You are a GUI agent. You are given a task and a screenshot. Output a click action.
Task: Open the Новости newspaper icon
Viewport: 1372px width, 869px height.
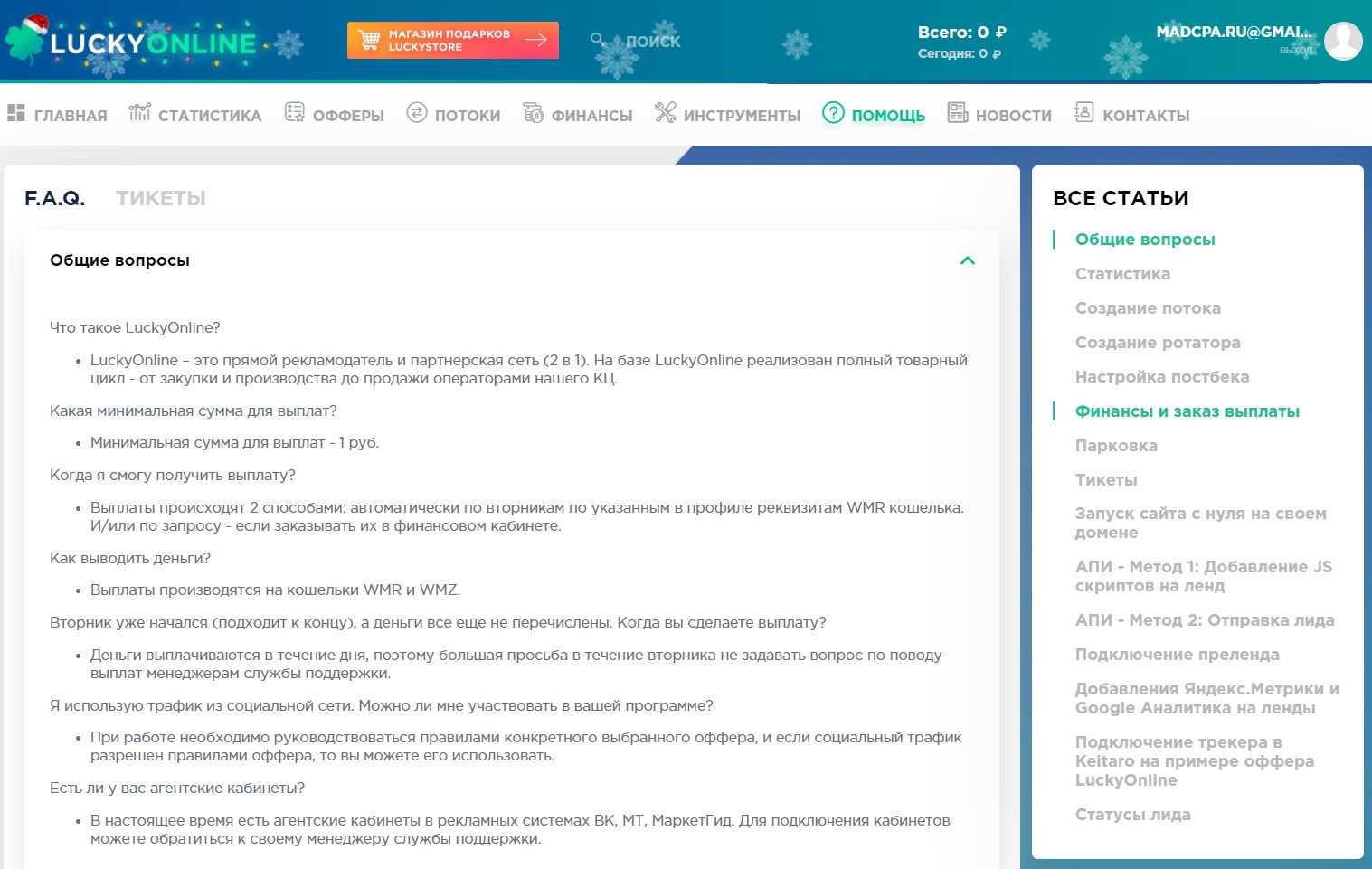957,112
